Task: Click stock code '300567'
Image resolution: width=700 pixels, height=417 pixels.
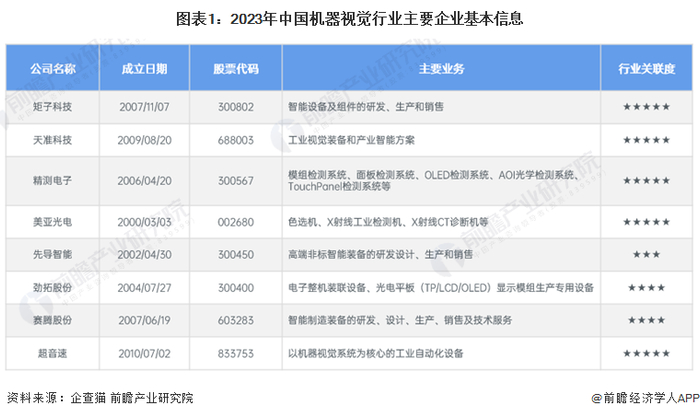Action: tap(236, 181)
